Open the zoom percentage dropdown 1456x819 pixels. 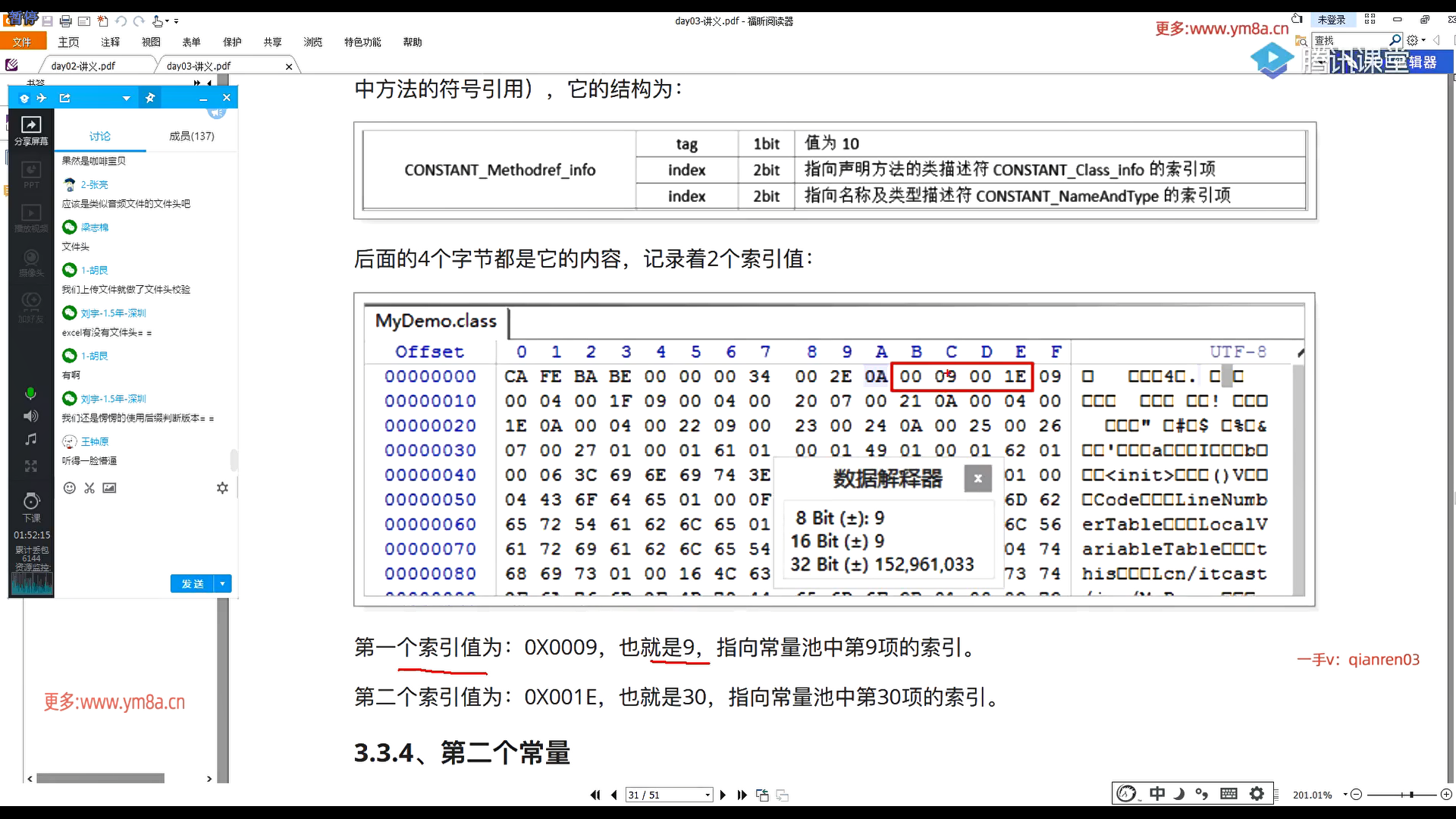click(x=1345, y=795)
